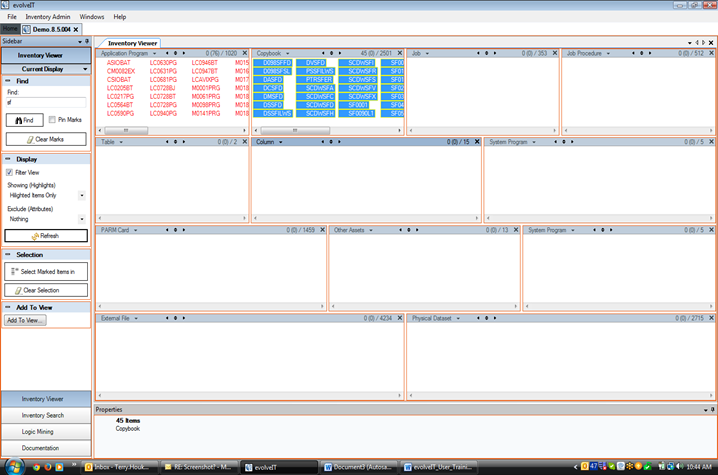The height and width of the screenshot is (475, 718).
Task: Close the Physical Dataset panel
Action: [711, 318]
